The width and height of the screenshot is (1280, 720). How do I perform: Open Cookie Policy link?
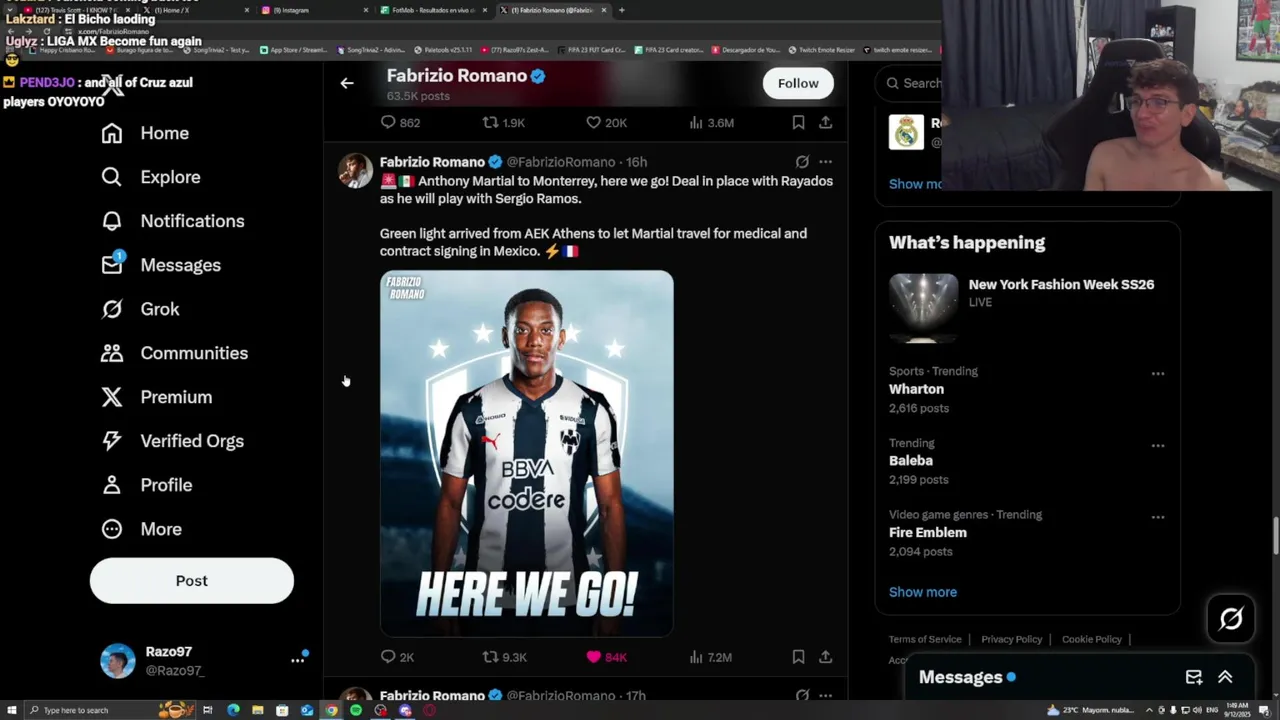tap(1091, 639)
